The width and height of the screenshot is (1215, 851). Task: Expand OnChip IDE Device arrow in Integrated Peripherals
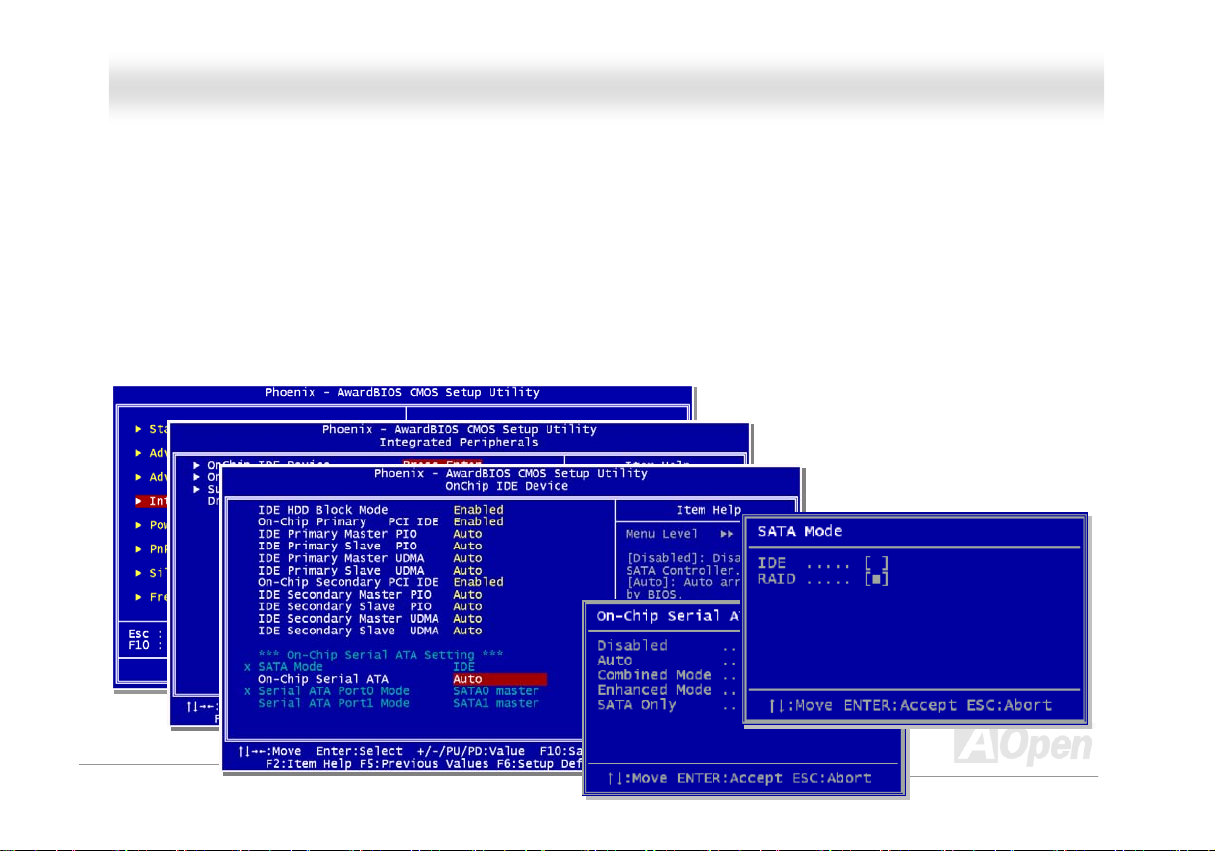click(197, 465)
